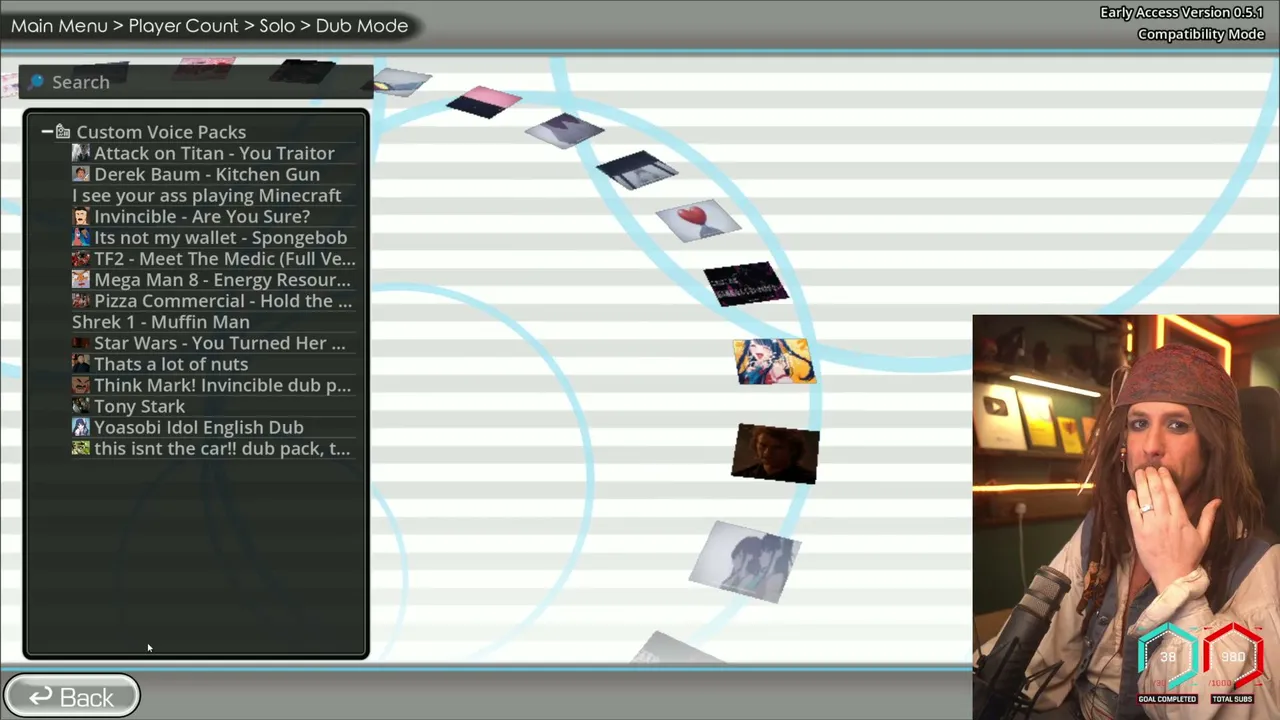Pick the dark-haired man thumbnail
The image size is (1280, 720).
coord(775,453)
